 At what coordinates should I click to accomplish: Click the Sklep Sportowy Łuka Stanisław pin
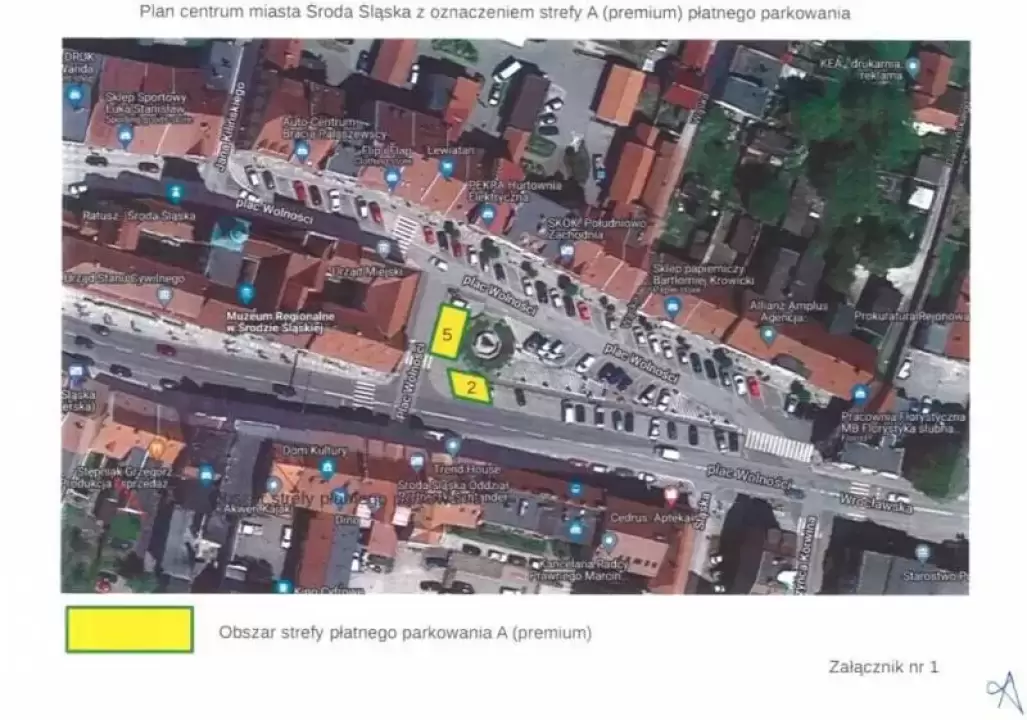tap(125, 134)
